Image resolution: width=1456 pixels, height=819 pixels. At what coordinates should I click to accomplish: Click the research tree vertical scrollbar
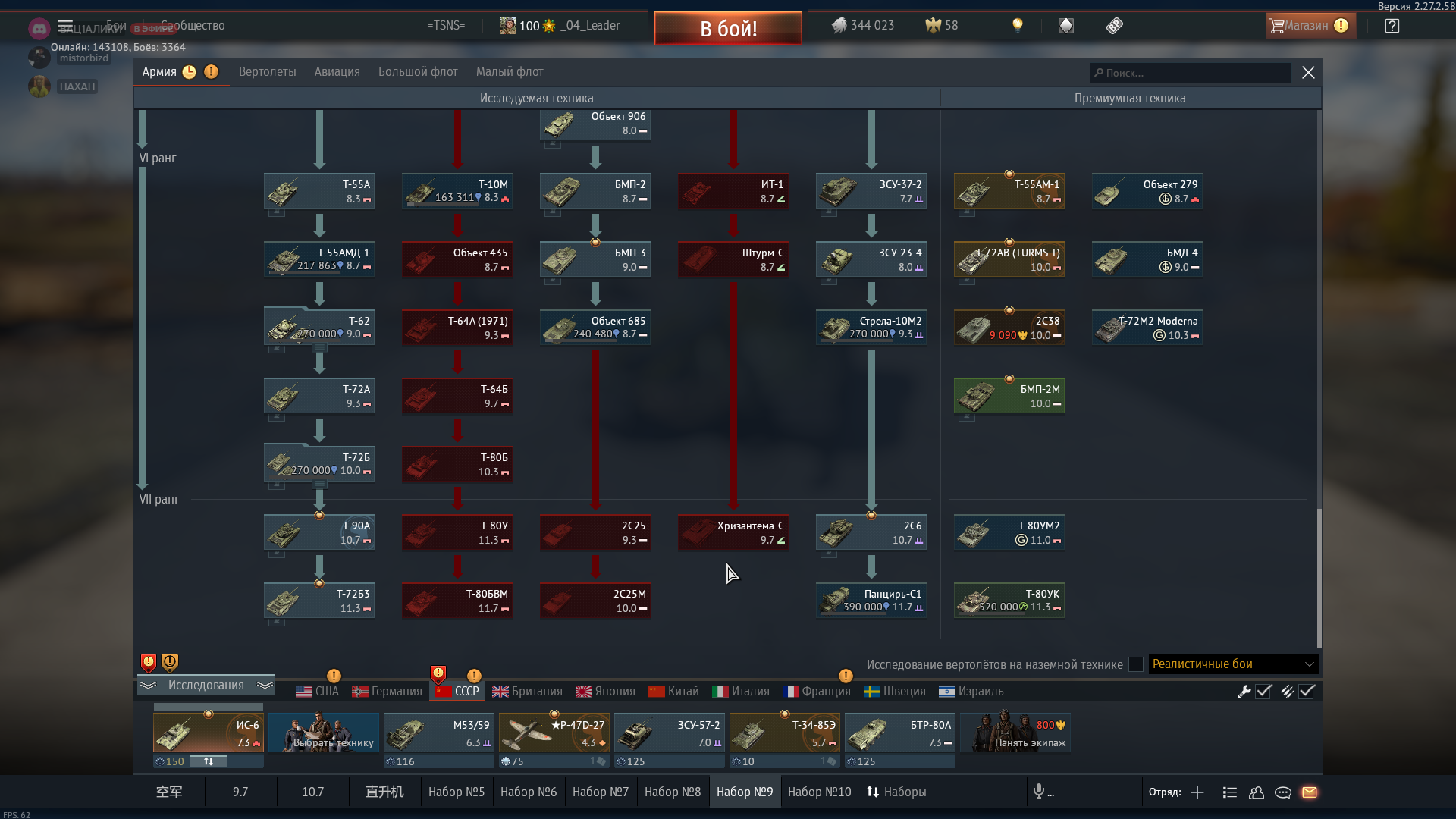coord(1319,576)
